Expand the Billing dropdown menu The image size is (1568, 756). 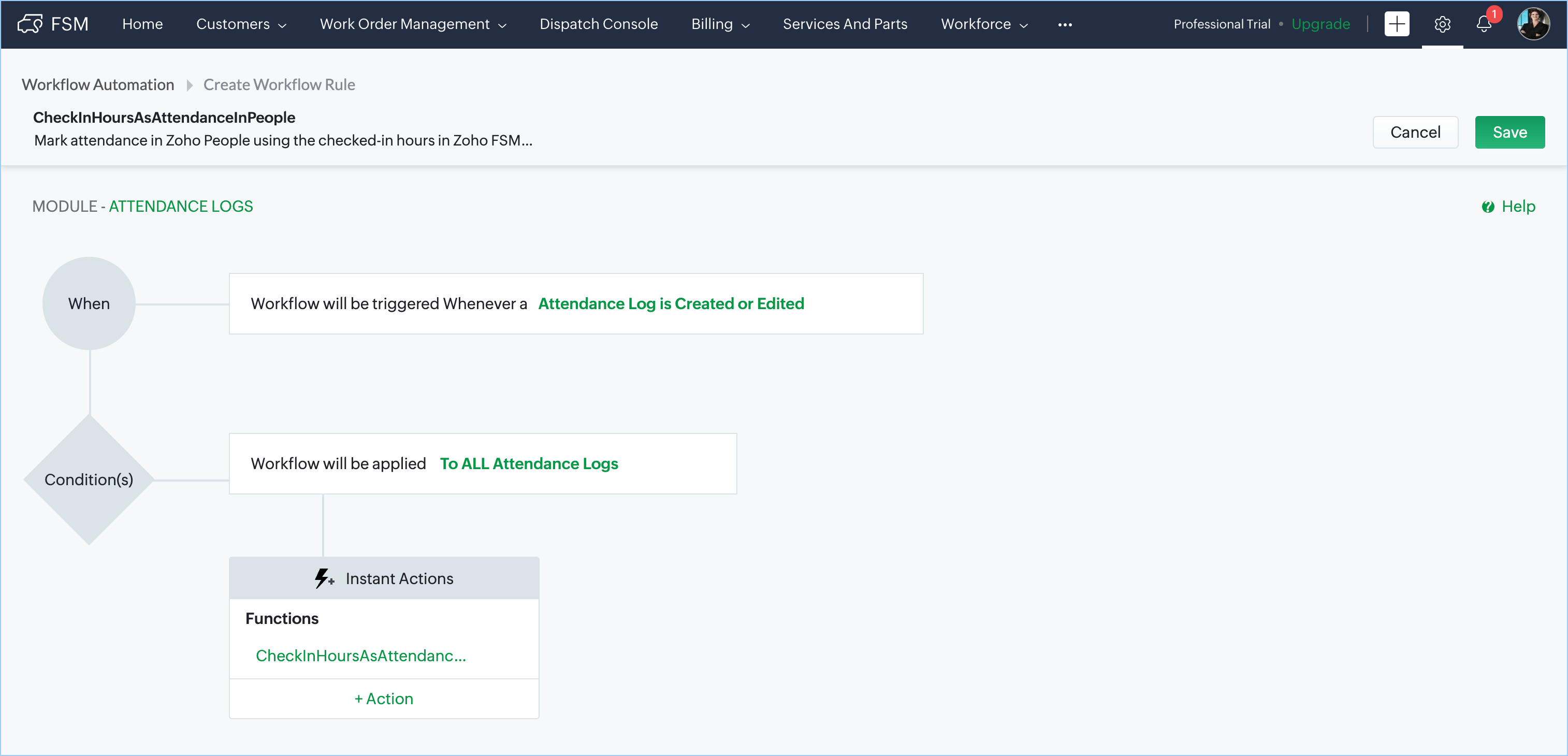(720, 24)
